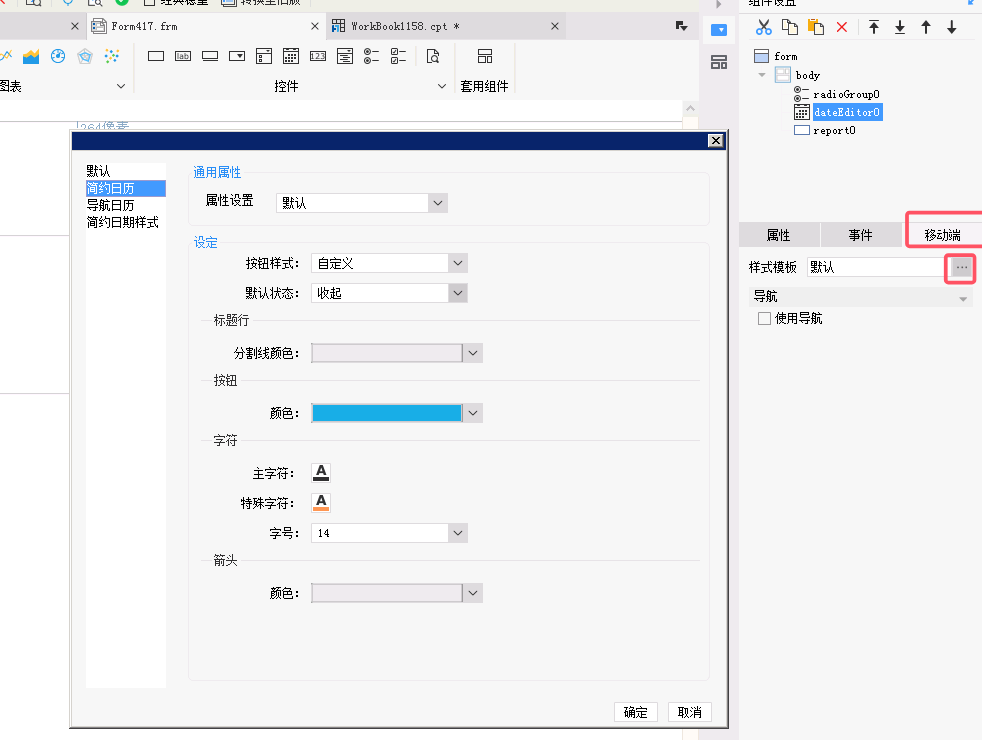Click the 取消 cancel button
The width and height of the screenshot is (982, 740).
(690, 712)
